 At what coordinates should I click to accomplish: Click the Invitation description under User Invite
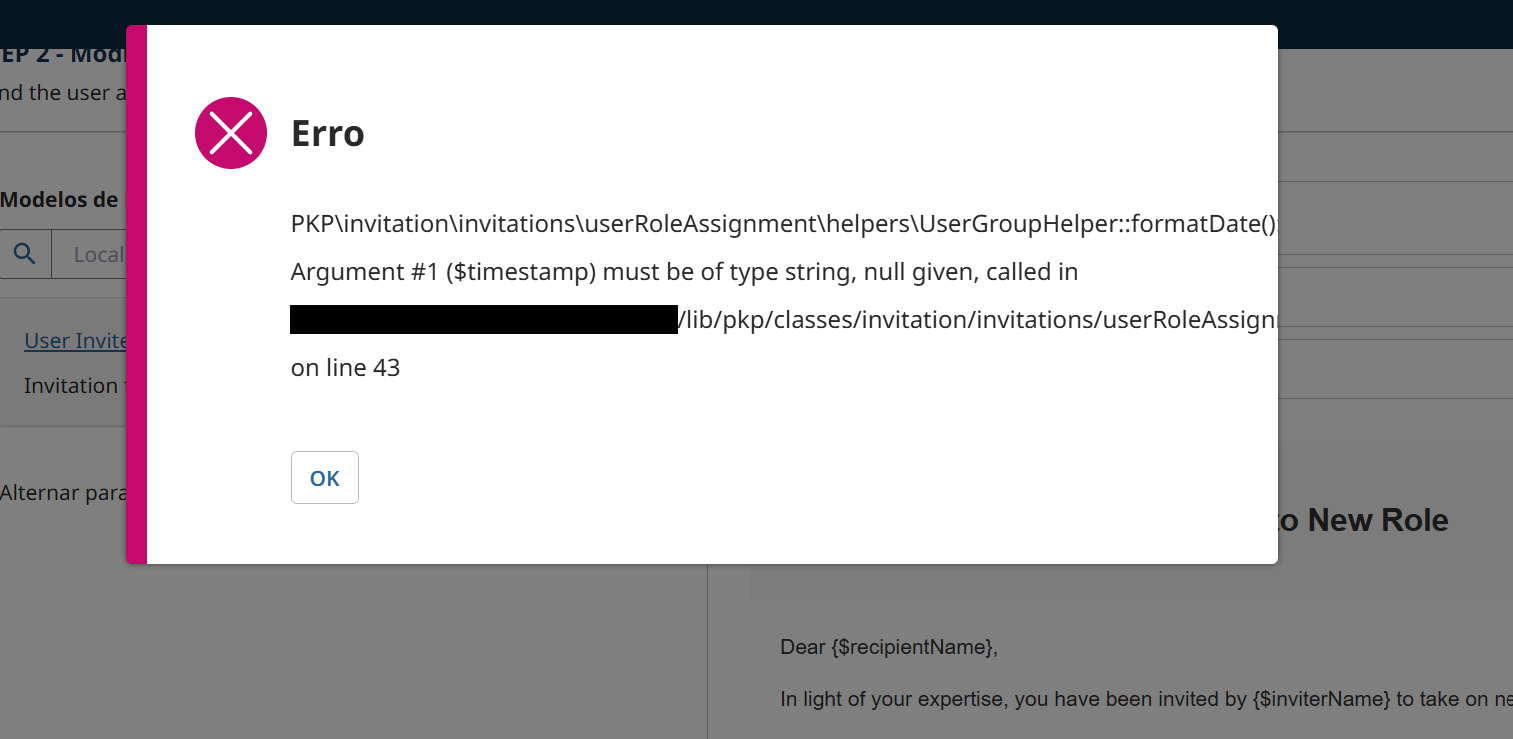point(70,386)
